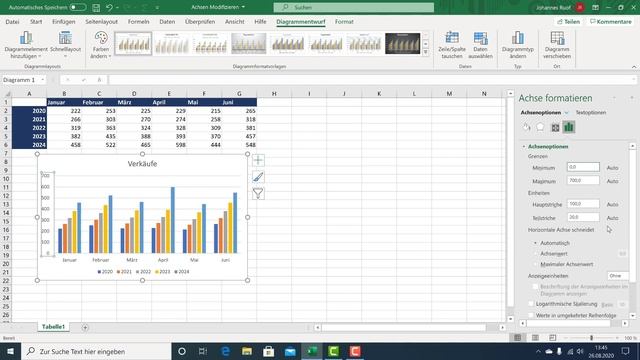Select the Automatisch radio option
This screenshot has width=640, height=360.
coord(536,243)
